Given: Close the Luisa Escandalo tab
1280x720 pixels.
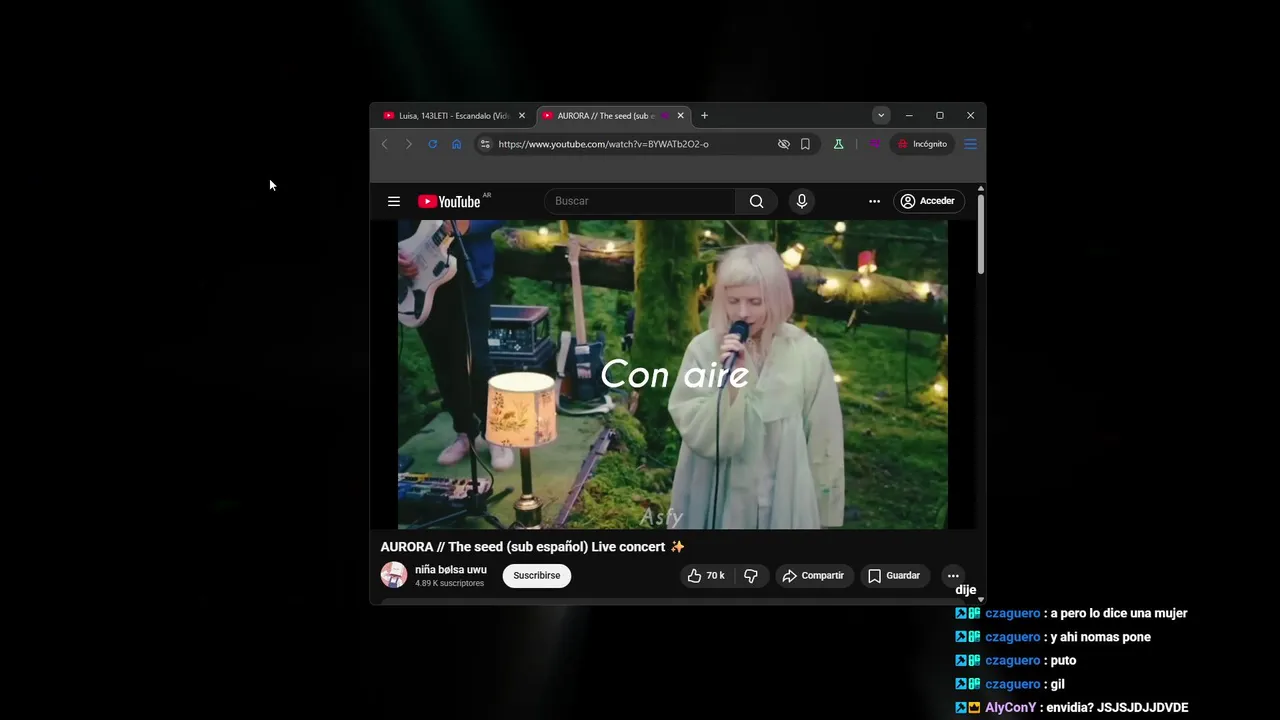Looking at the screenshot, I should [521, 116].
